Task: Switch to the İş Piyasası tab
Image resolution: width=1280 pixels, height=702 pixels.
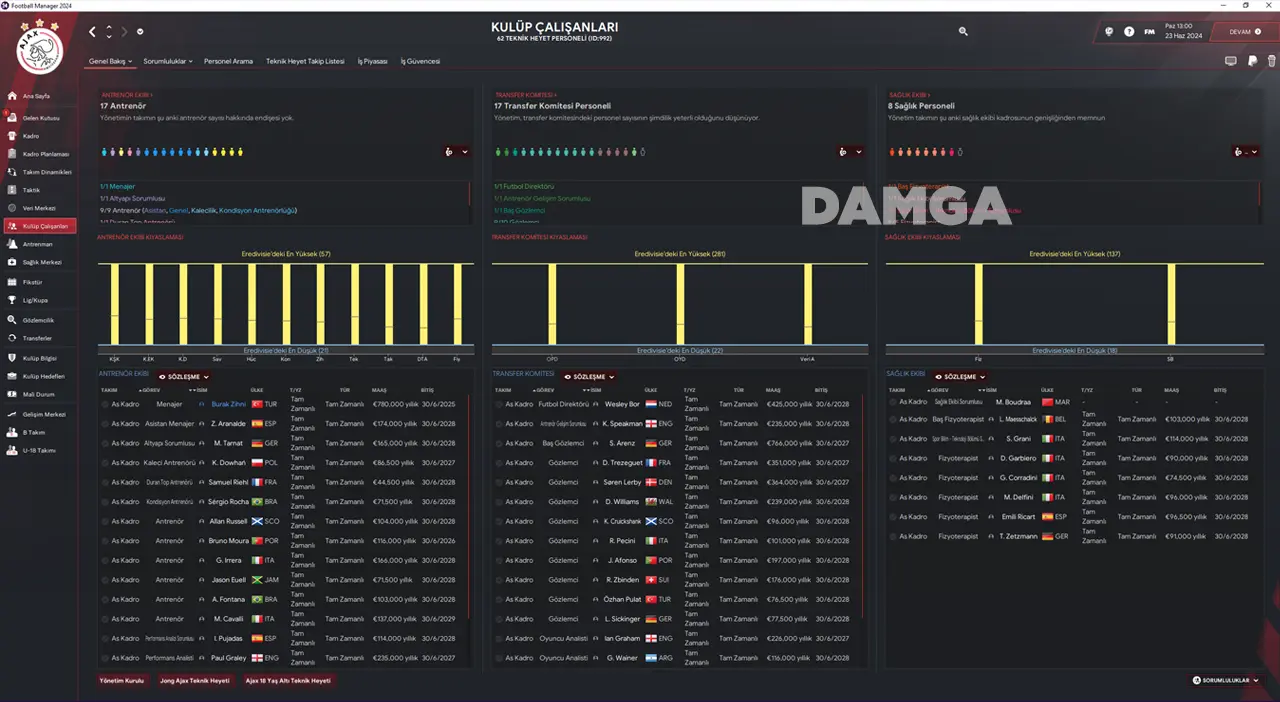Action: [x=372, y=61]
